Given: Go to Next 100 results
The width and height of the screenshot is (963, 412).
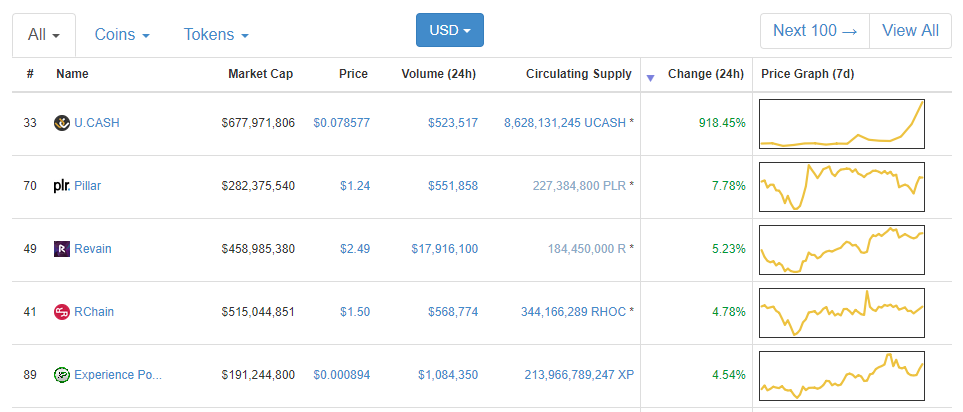Looking at the screenshot, I should 815,30.
